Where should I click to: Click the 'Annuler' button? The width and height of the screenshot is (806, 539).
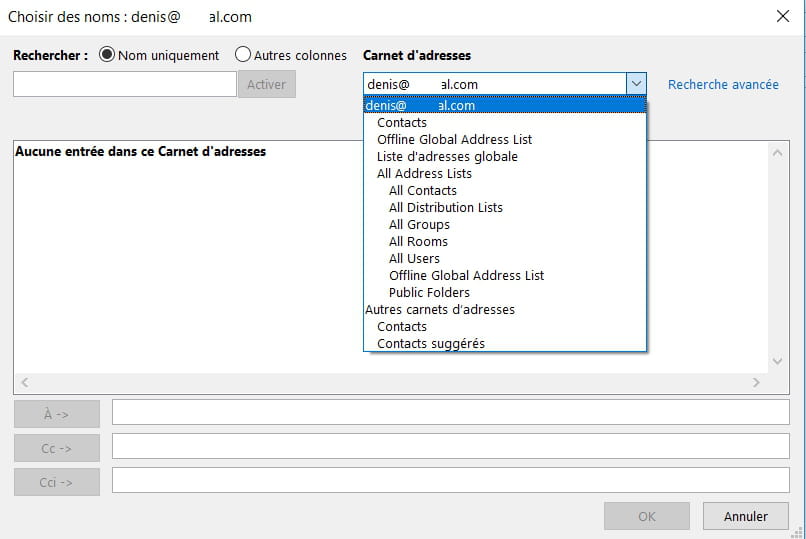pyautogui.click(x=746, y=516)
